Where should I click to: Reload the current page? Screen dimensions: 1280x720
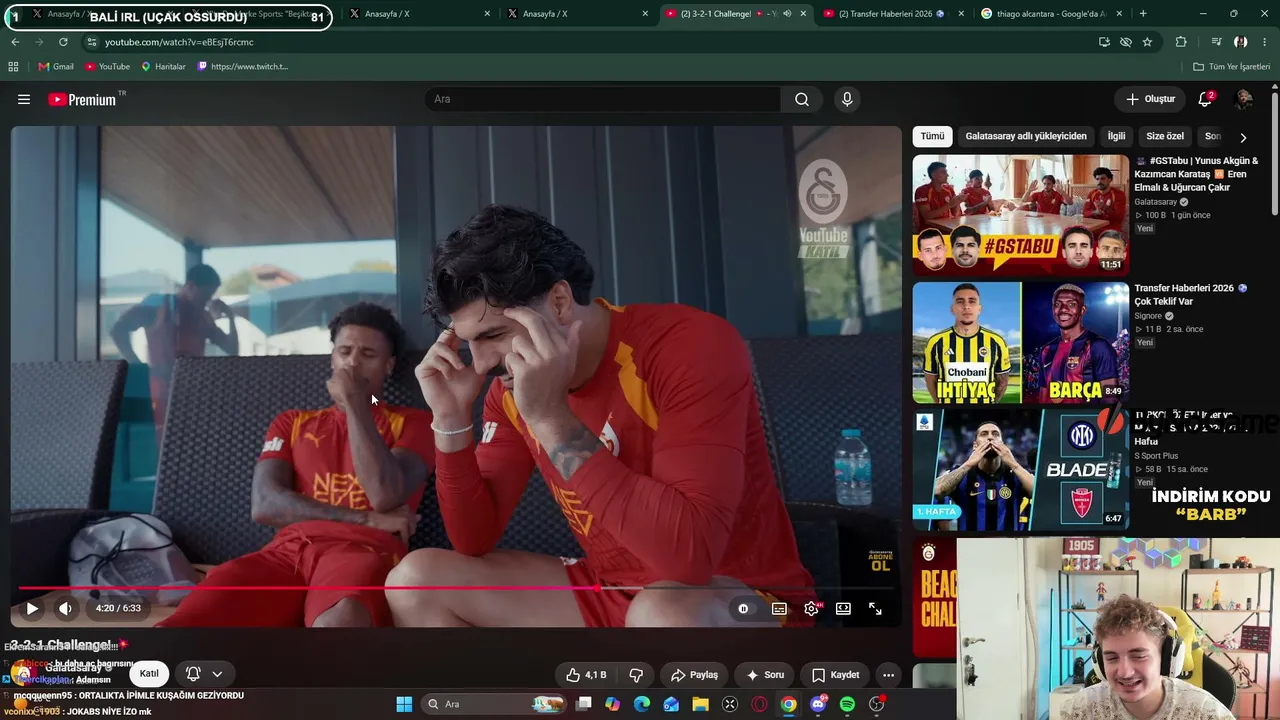click(63, 42)
